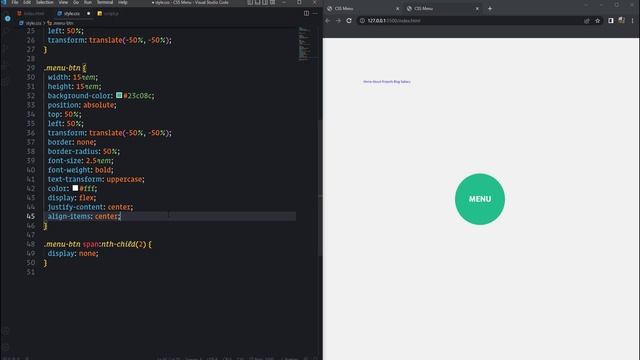Open the browser side panel icon
Image resolution: width=640 pixels, height=360 pixels.
click(611, 20)
